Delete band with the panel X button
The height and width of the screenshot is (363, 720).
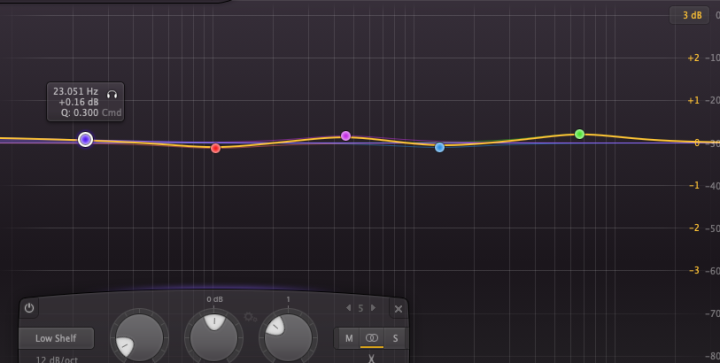[x=398, y=309]
